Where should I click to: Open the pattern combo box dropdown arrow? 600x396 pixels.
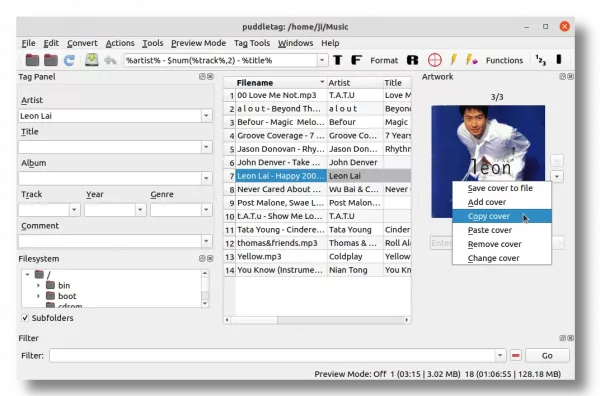point(322,60)
